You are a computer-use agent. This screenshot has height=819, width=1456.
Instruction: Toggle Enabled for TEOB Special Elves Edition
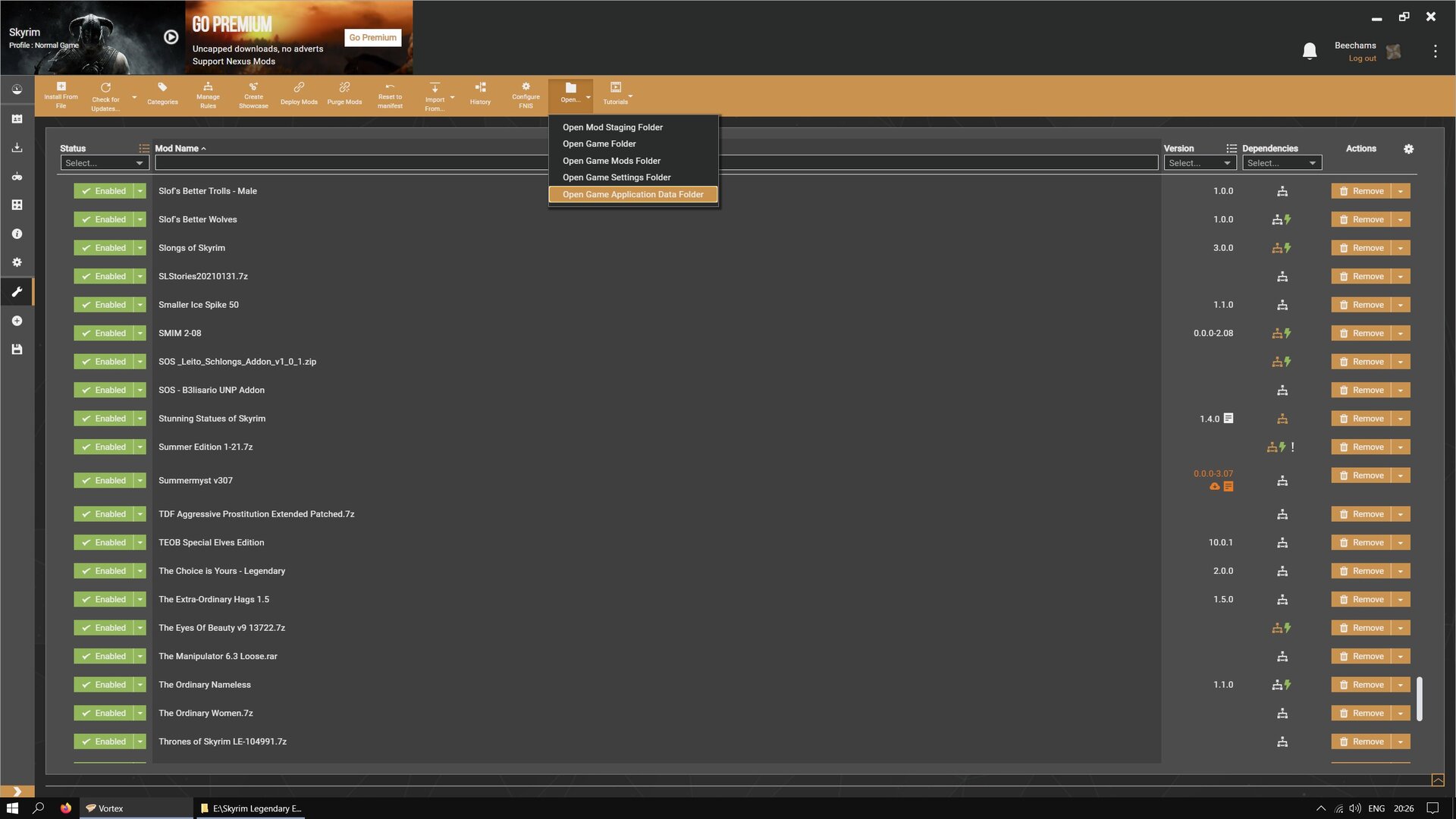coord(103,542)
